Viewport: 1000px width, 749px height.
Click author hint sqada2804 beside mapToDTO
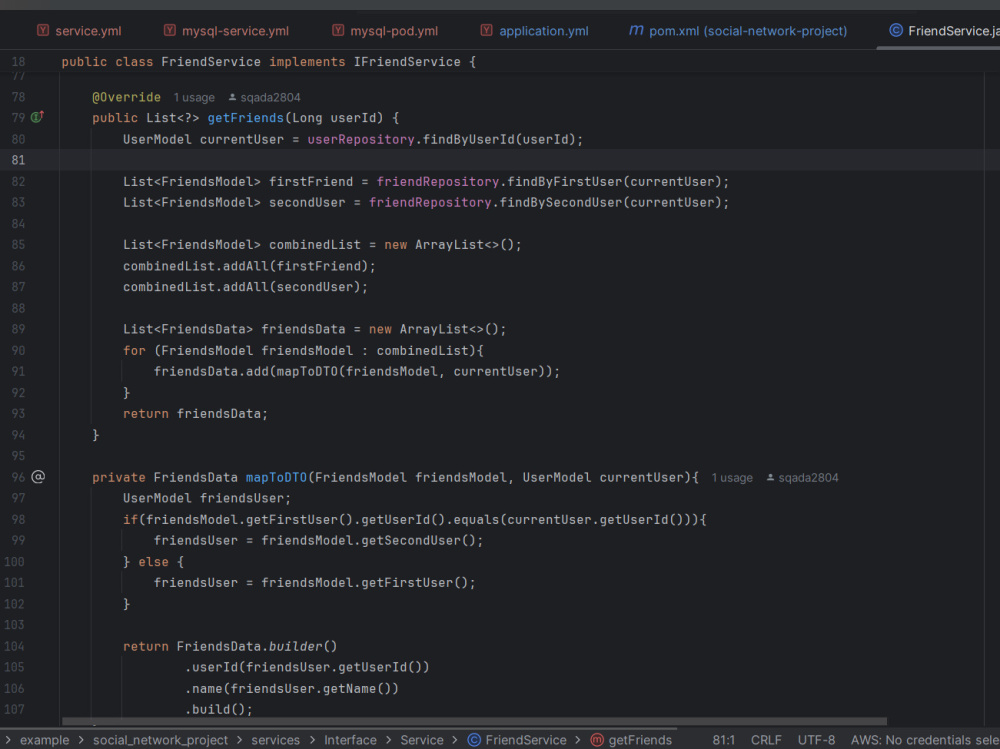tap(808, 478)
